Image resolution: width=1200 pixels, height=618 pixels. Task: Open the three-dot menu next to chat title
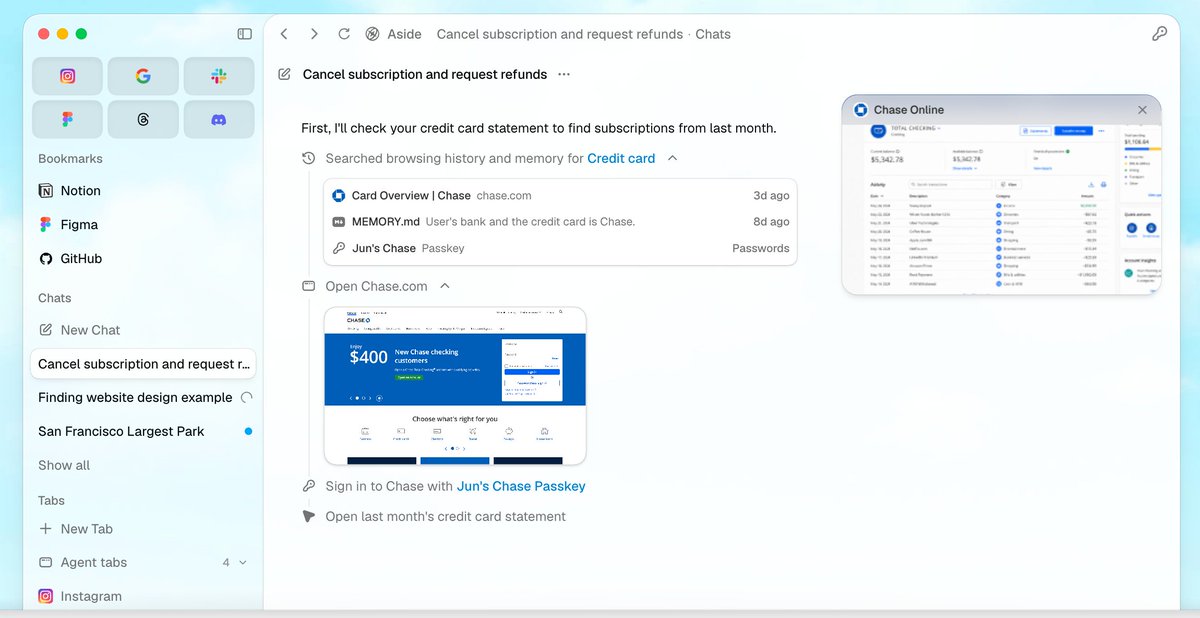[564, 74]
